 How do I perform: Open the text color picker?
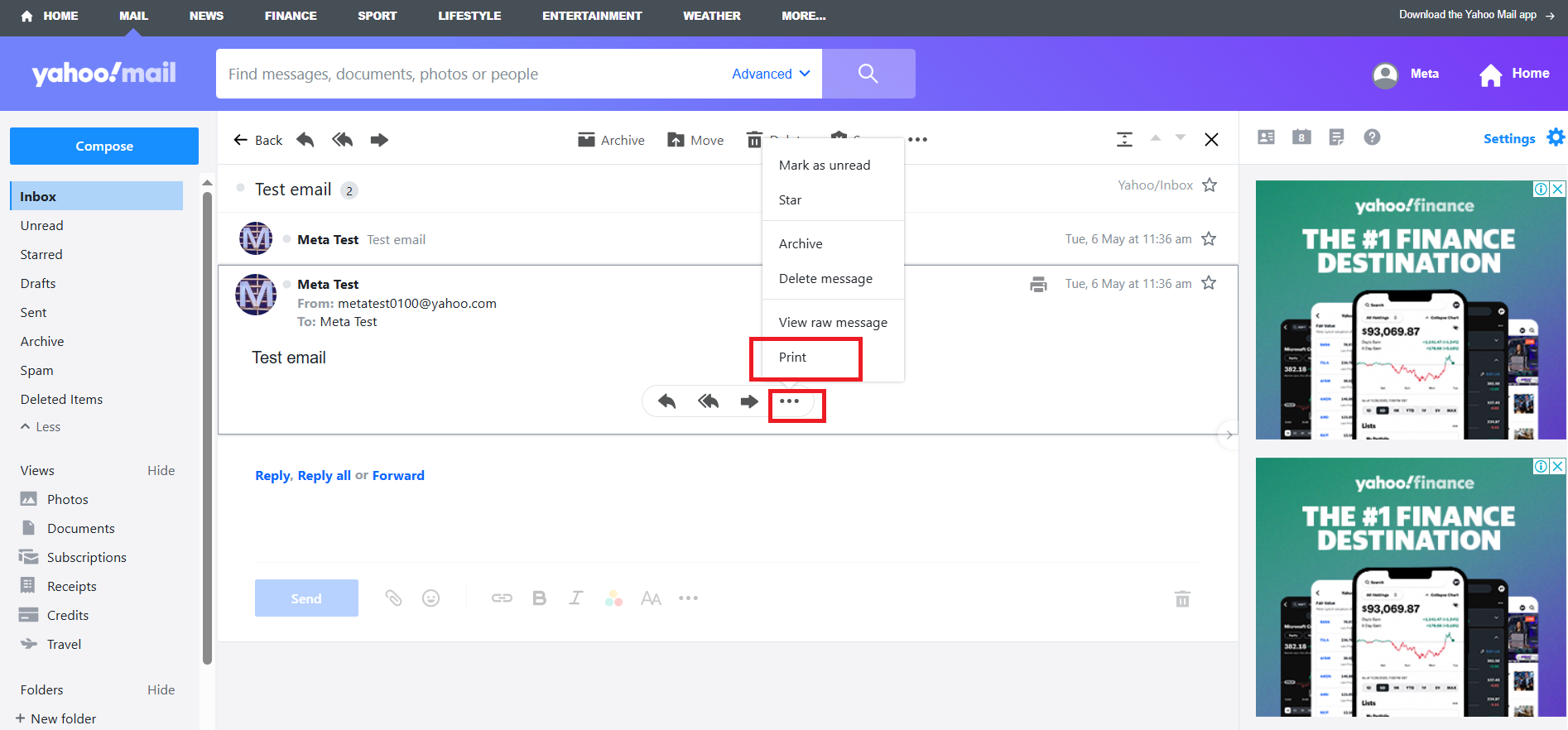613,598
